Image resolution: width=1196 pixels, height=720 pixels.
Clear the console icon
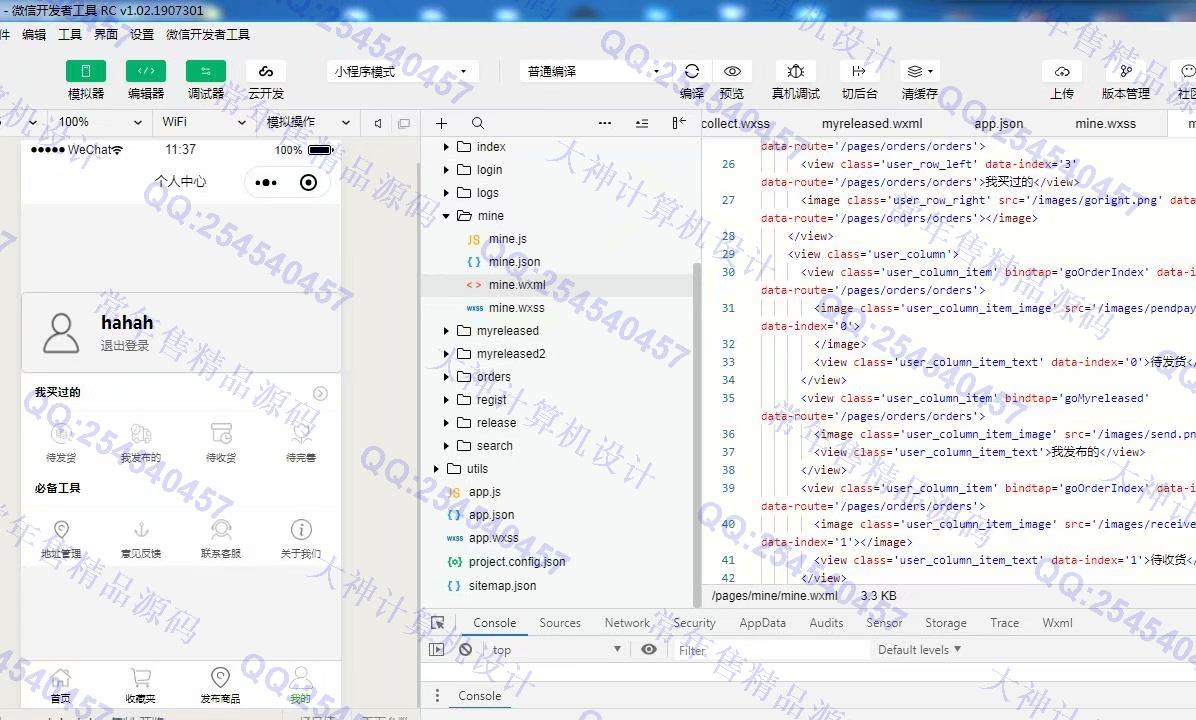[465, 650]
